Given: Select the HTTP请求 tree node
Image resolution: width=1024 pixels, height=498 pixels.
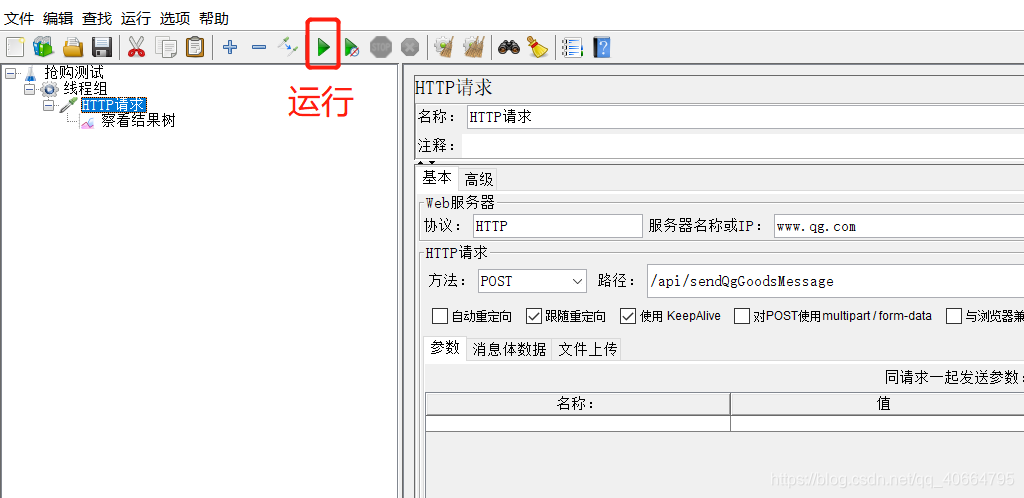Looking at the screenshot, I should pyautogui.click(x=114, y=104).
